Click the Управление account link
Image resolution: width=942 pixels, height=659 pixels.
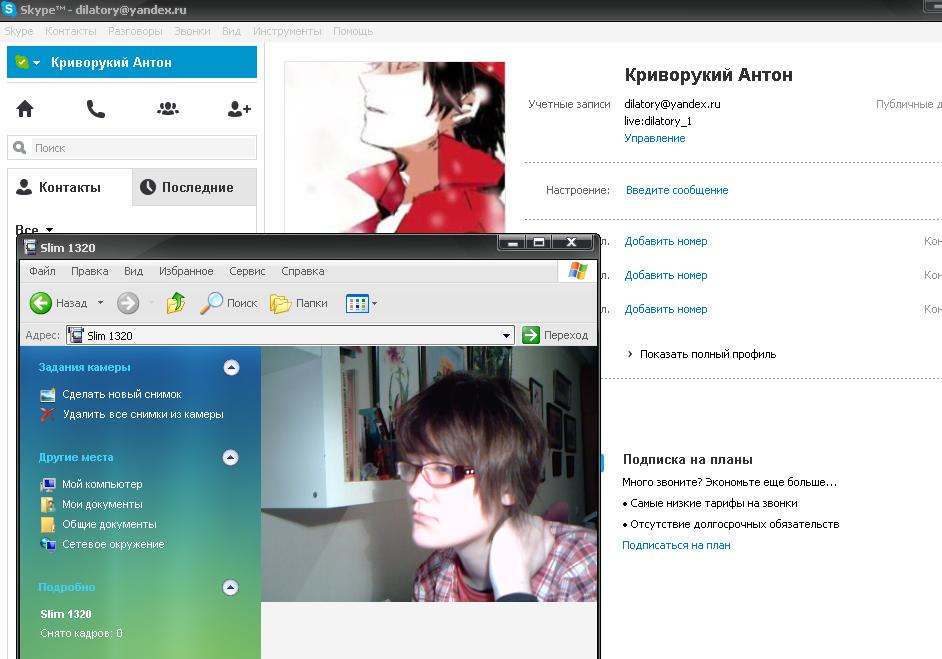(655, 138)
